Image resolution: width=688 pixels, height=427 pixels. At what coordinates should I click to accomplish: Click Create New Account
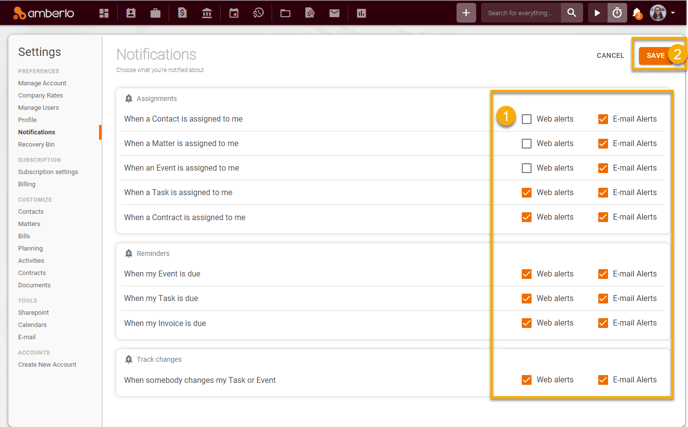pyautogui.click(x=47, y=365)
